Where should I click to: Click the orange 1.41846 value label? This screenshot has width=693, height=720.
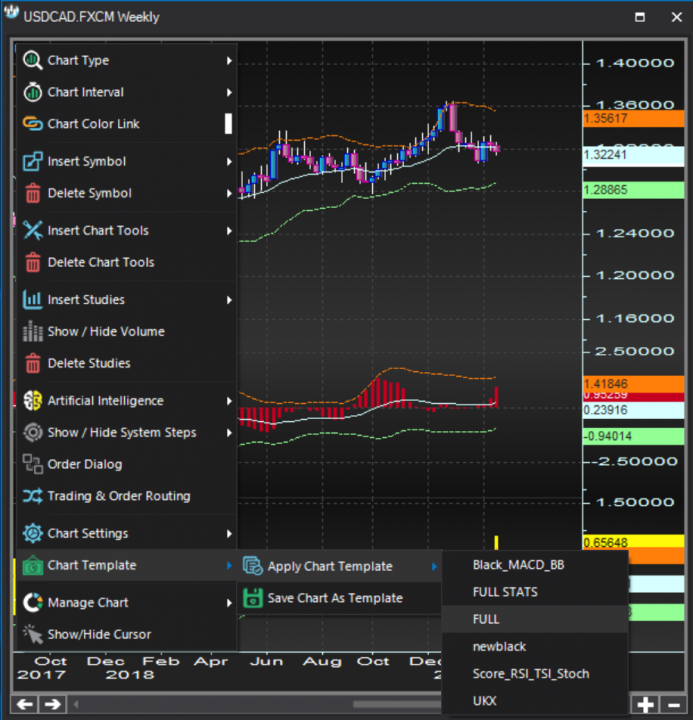point(633,384)
